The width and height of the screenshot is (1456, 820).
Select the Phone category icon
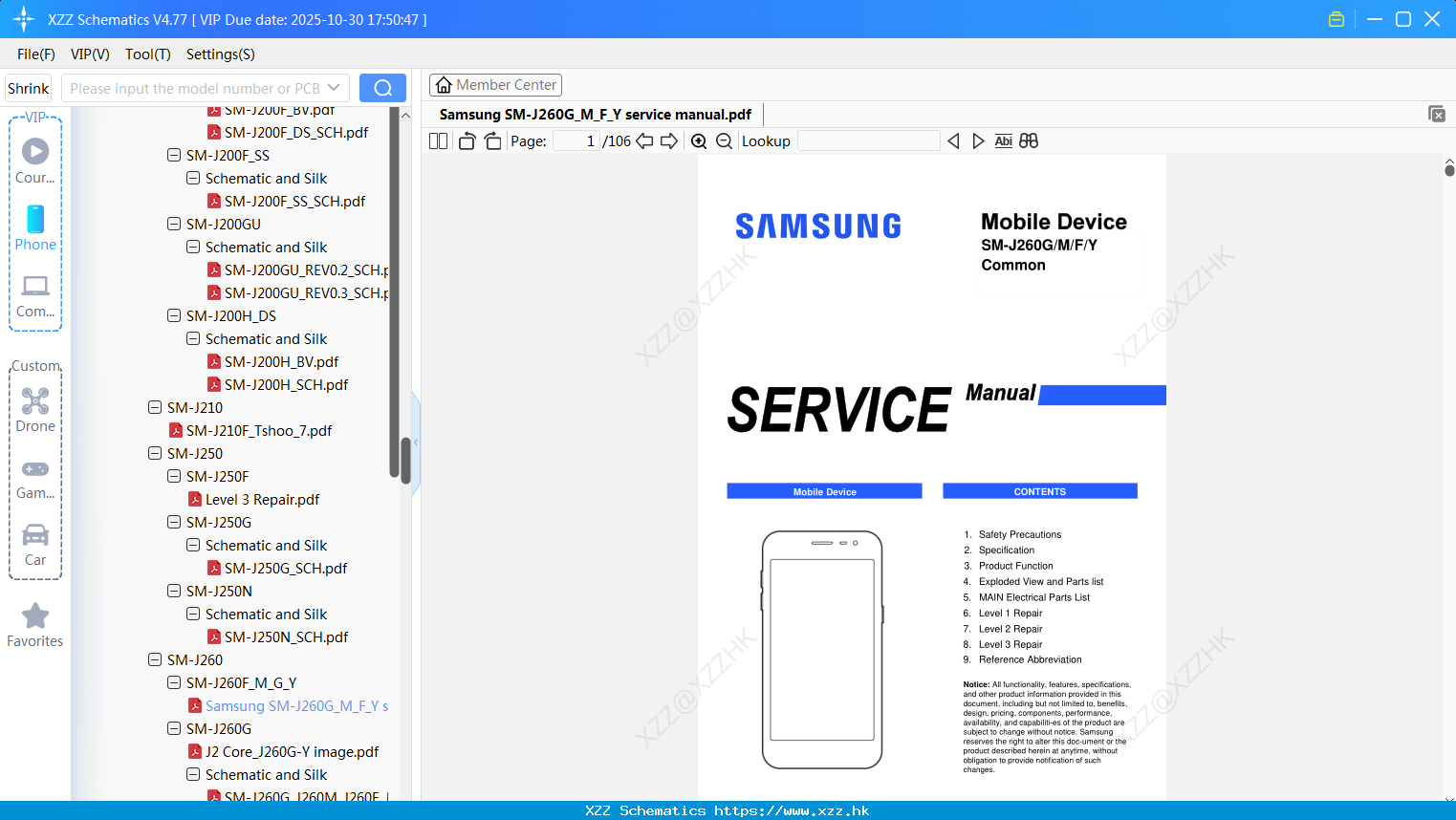(x=35, y=228)
